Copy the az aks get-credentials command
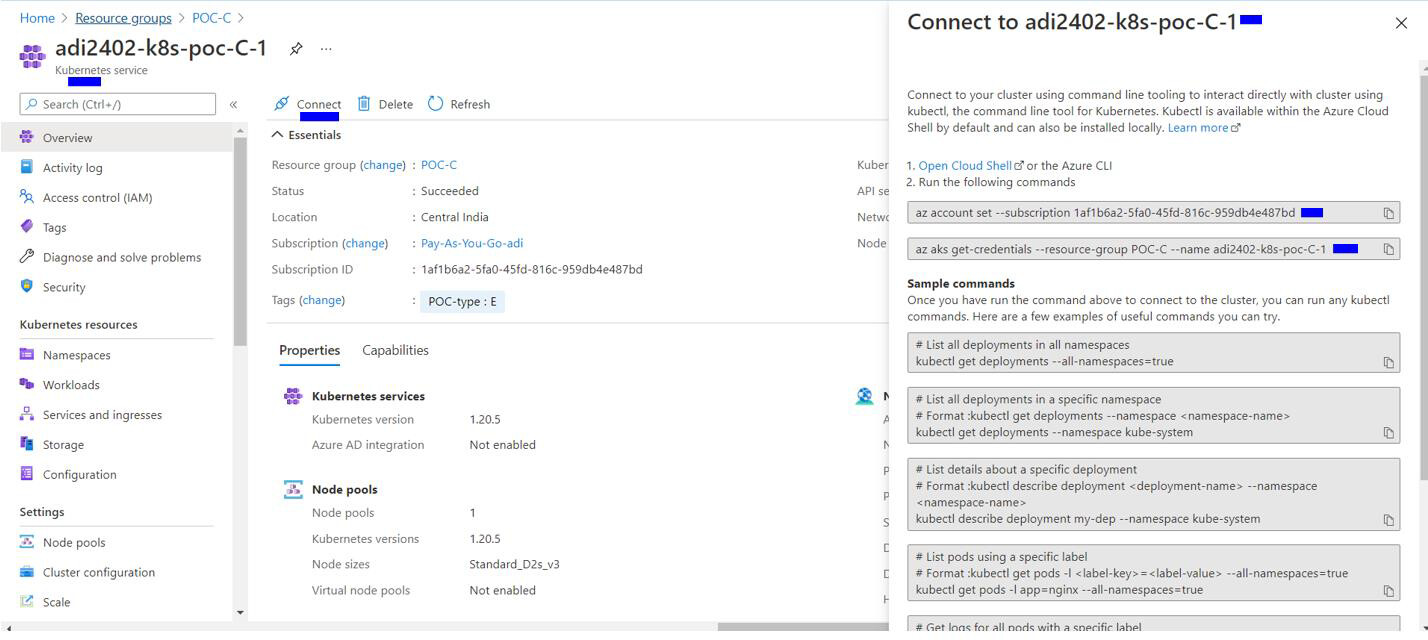This screenshot has width=1428, height=640. 1388,249
